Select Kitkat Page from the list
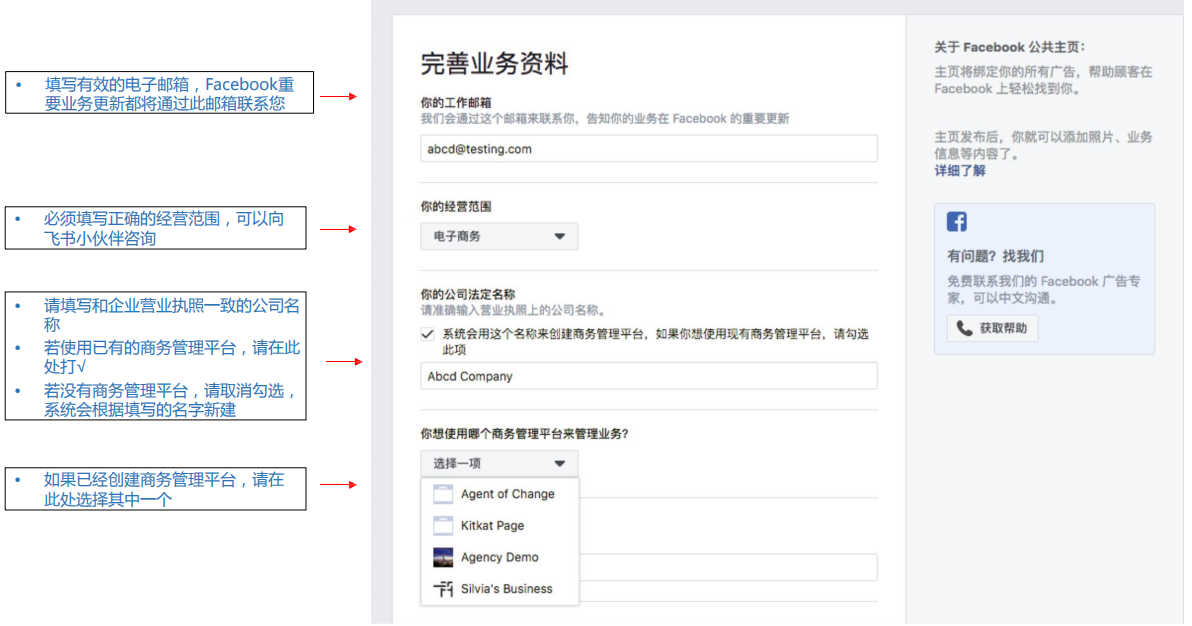Screen dimensions: 1192x626 pos(499,526)
